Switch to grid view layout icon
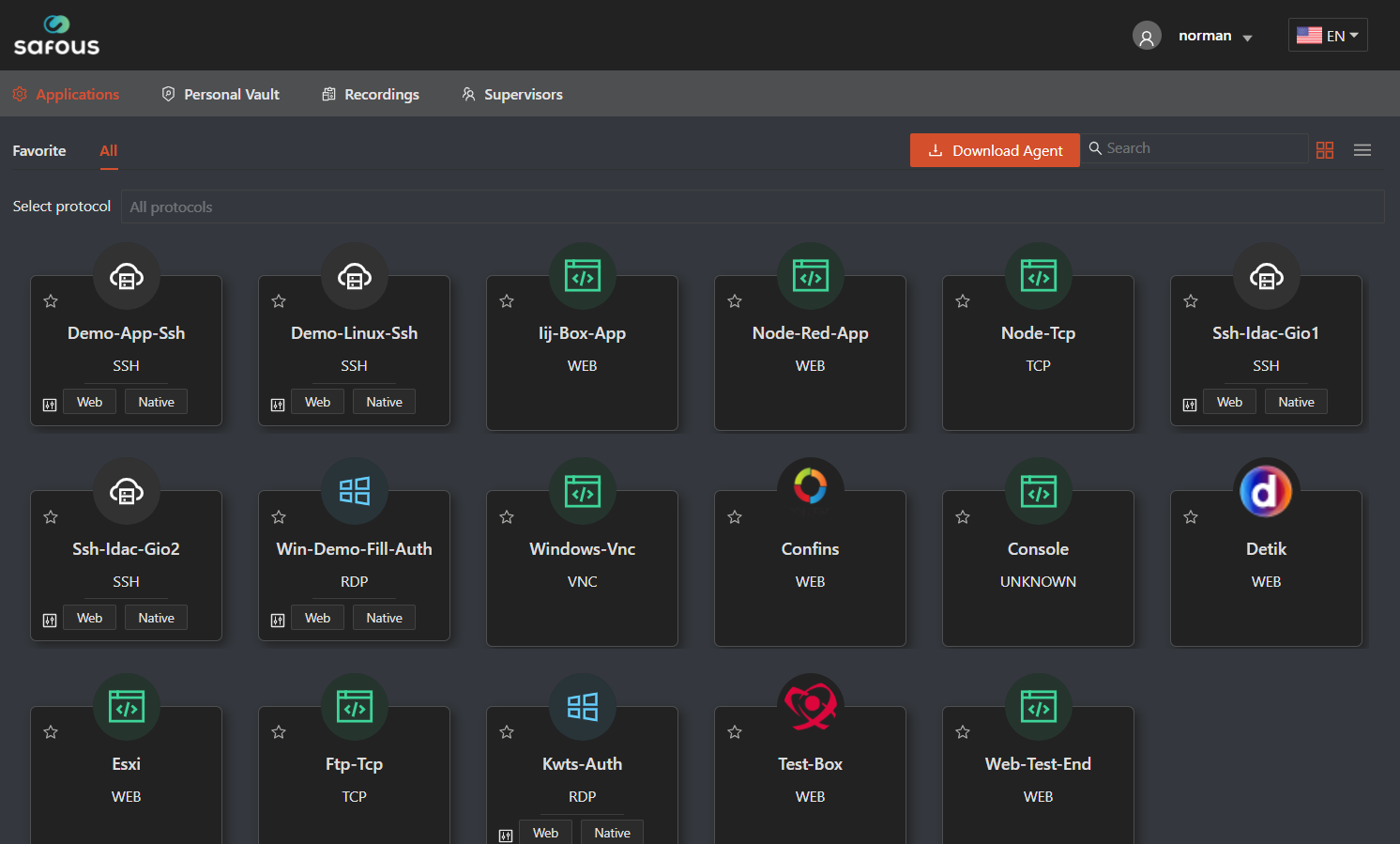1400x844 pixels. tap(1325, 150)
